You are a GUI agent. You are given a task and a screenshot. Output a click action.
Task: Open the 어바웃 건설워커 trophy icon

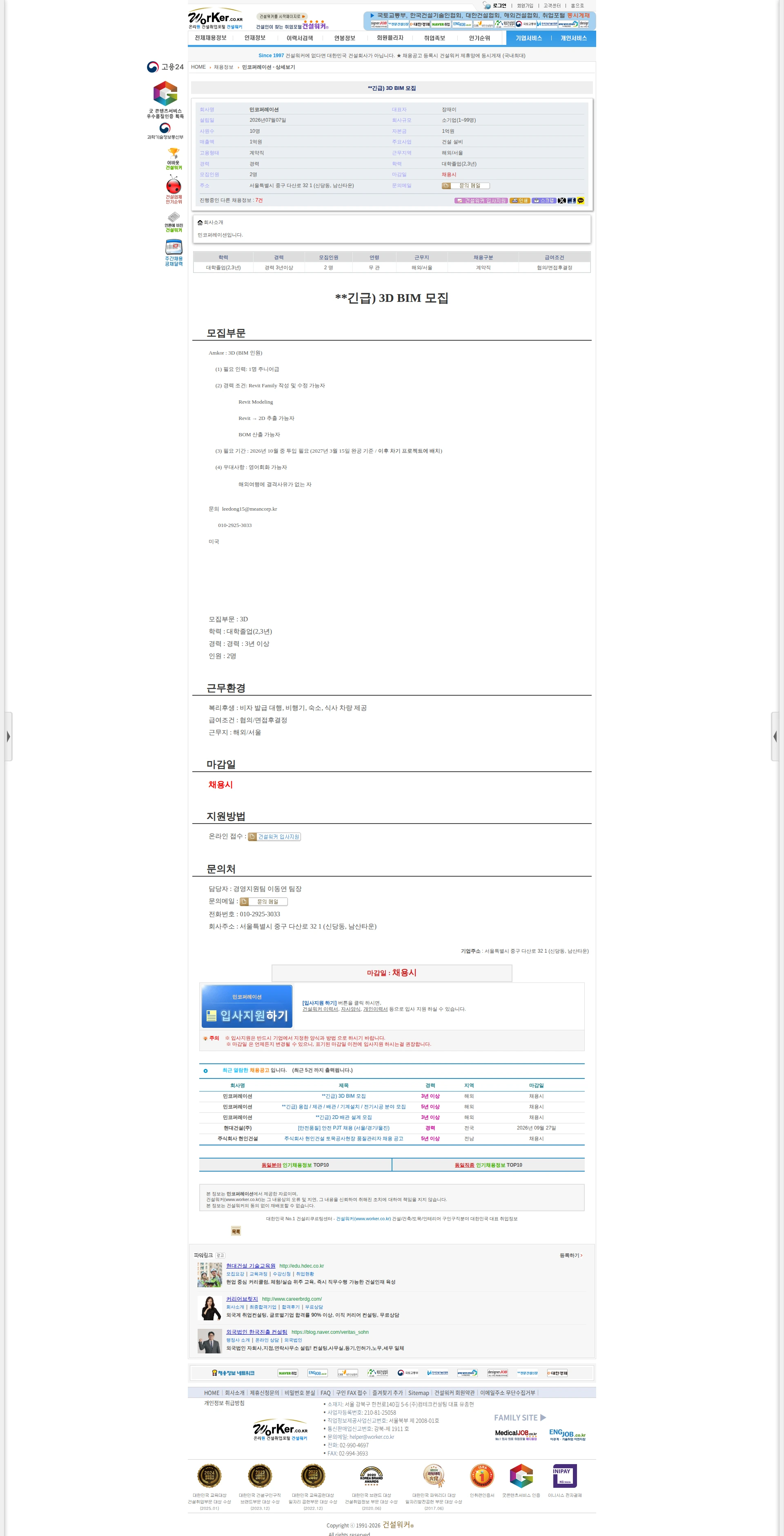[174, 159]
